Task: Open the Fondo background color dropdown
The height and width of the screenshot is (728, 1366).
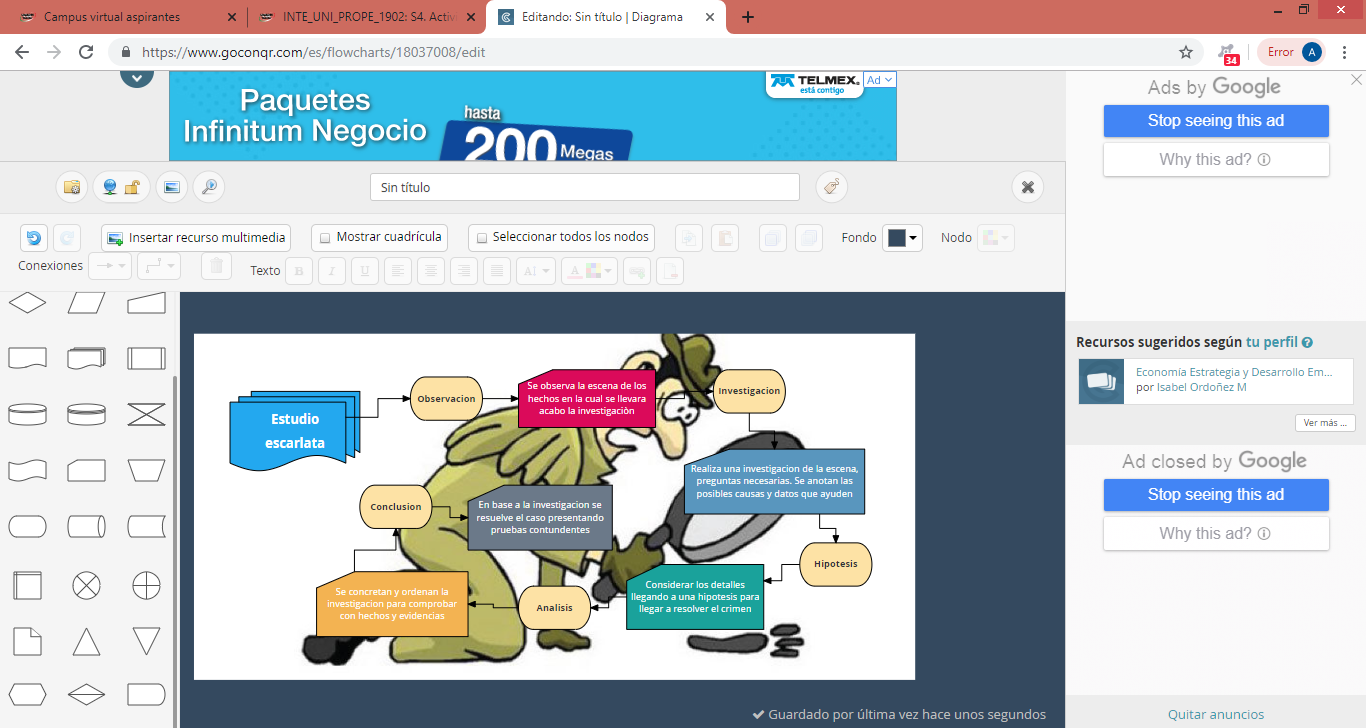Action: (x=901, y=238)
